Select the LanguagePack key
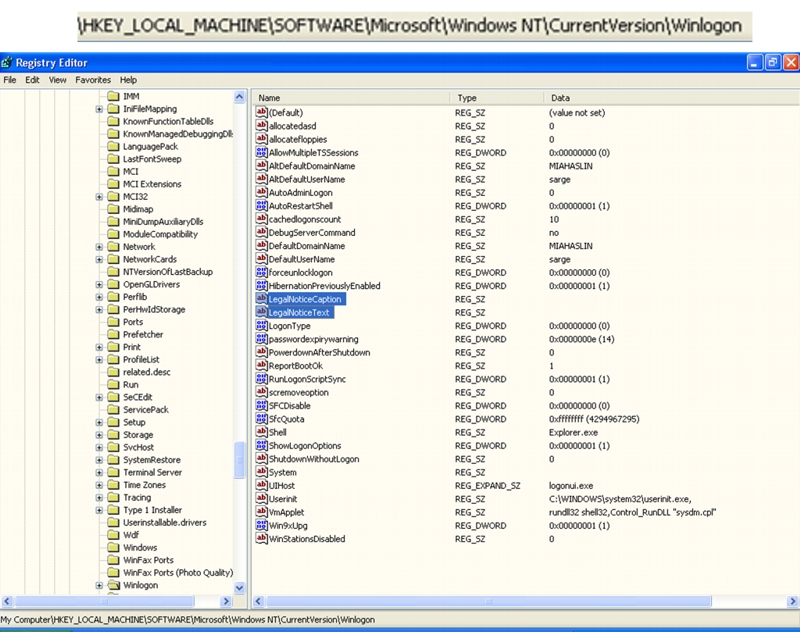Viewport: 800px width, 632px height. [150, 146]
